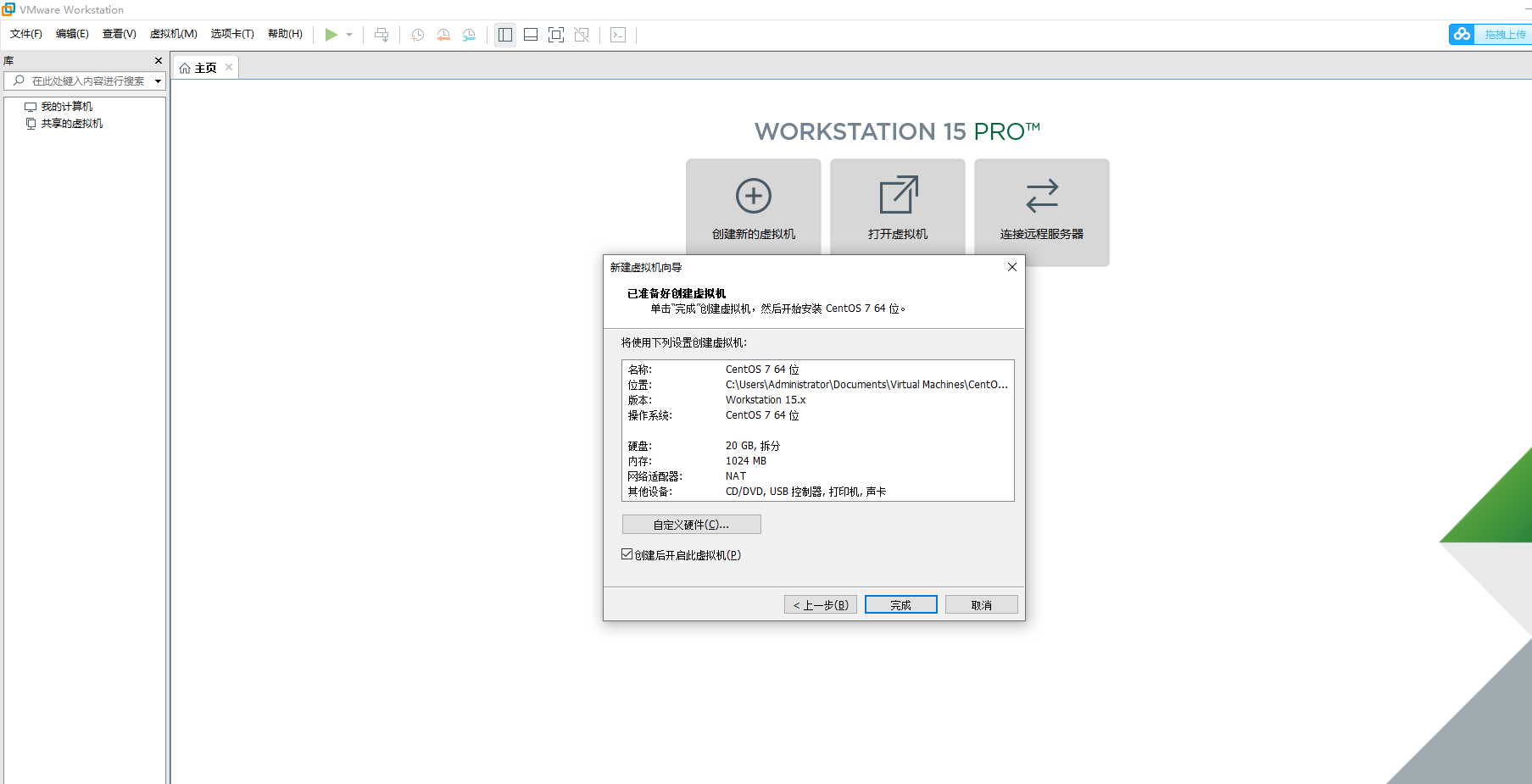This screenshot has height=784, width=1532.
Task: Toggle the library sidebar view icon
Action: click(504, 35)
